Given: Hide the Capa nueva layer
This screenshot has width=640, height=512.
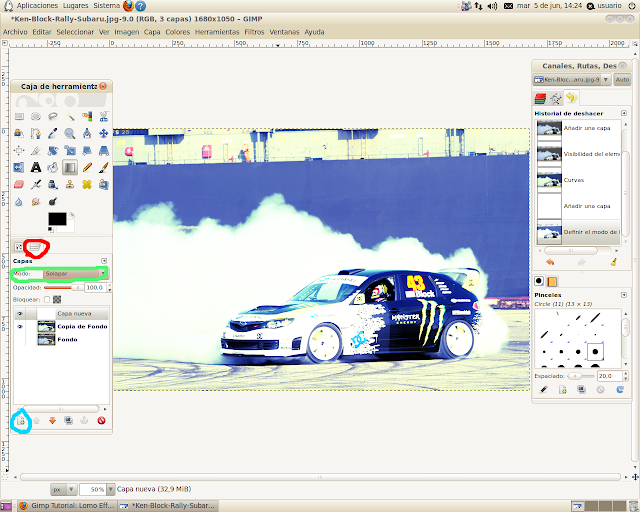Looking at the screenshot, I should click(x=20, y=314).
